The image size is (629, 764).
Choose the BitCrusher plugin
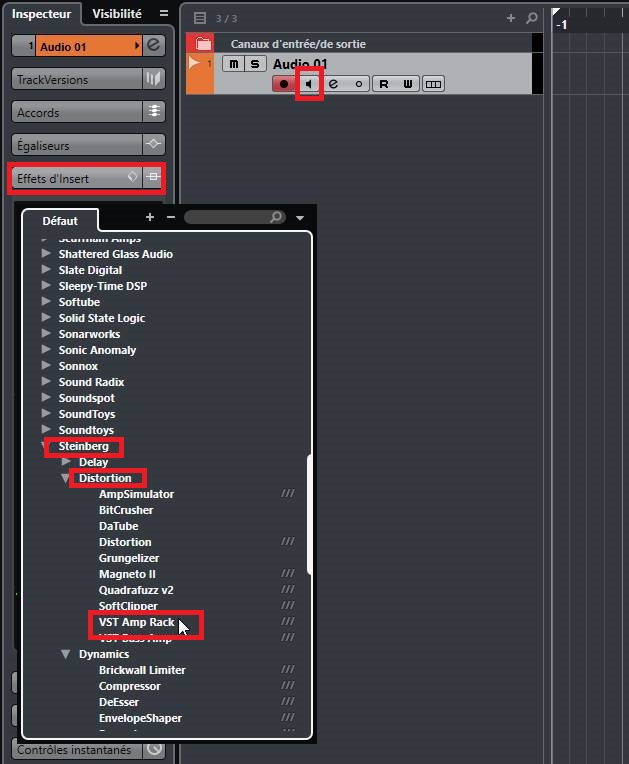pos(126,510)
